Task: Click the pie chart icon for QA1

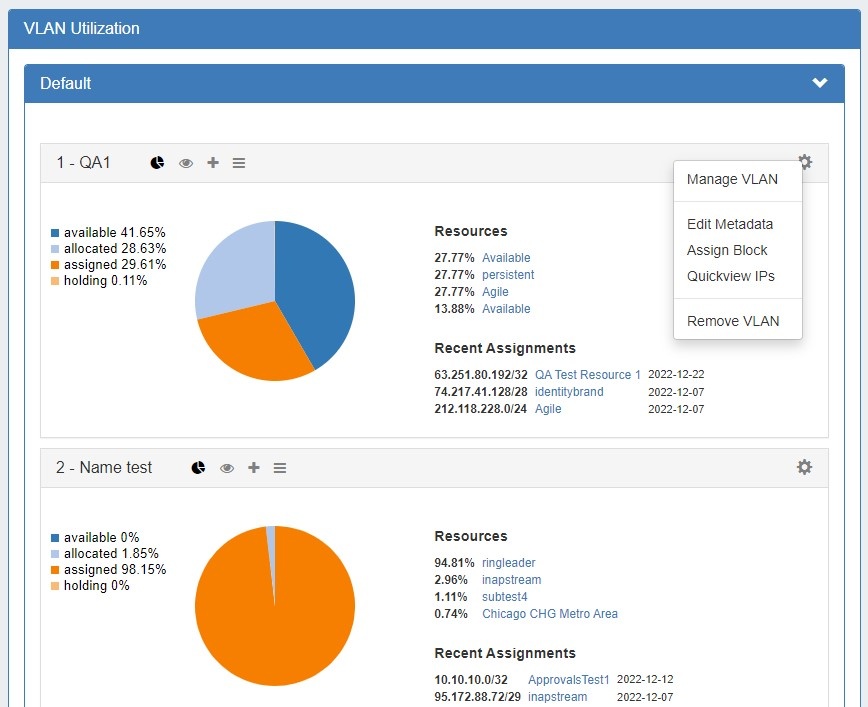Action: coord(157,163)
